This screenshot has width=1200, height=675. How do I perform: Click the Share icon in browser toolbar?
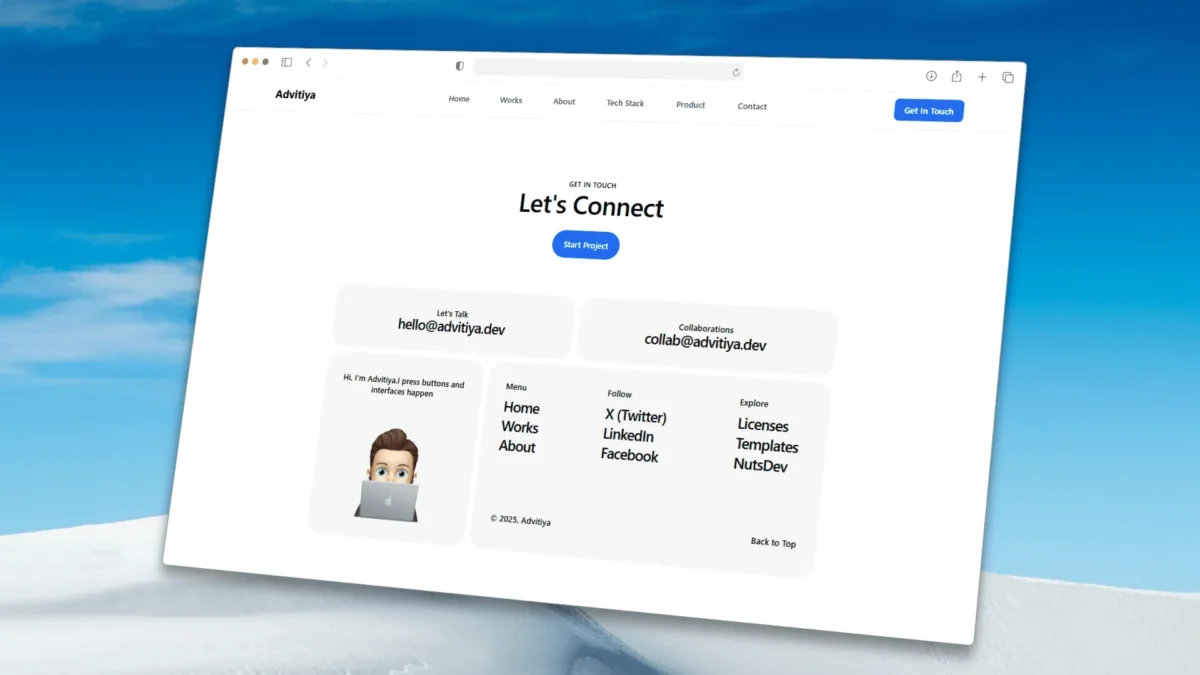pos(957,77)
